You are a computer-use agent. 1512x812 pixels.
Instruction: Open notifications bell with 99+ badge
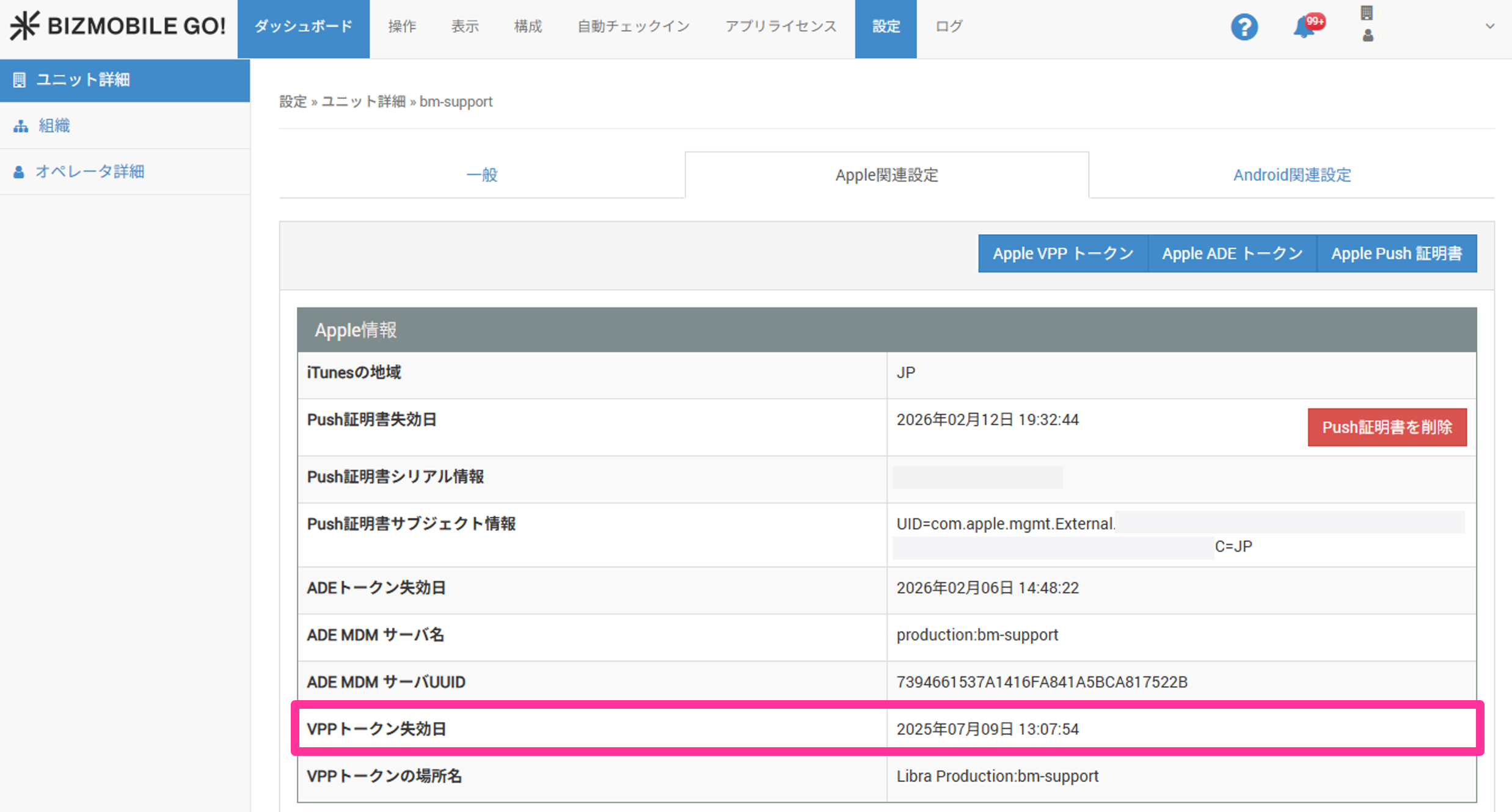pyautogui.click(x=1304, y=27)
